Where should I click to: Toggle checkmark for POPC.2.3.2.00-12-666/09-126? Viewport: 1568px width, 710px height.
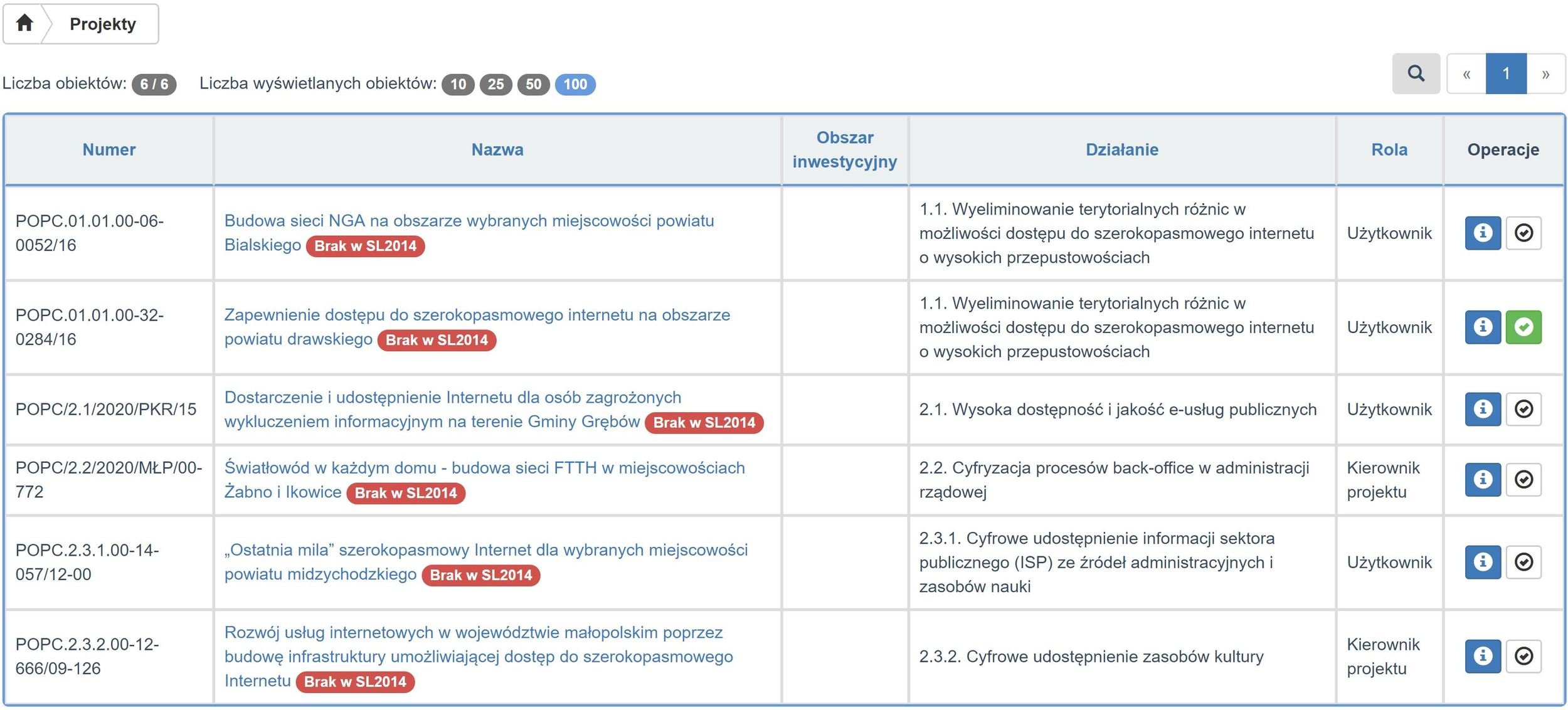click(x=1523, y=655)
